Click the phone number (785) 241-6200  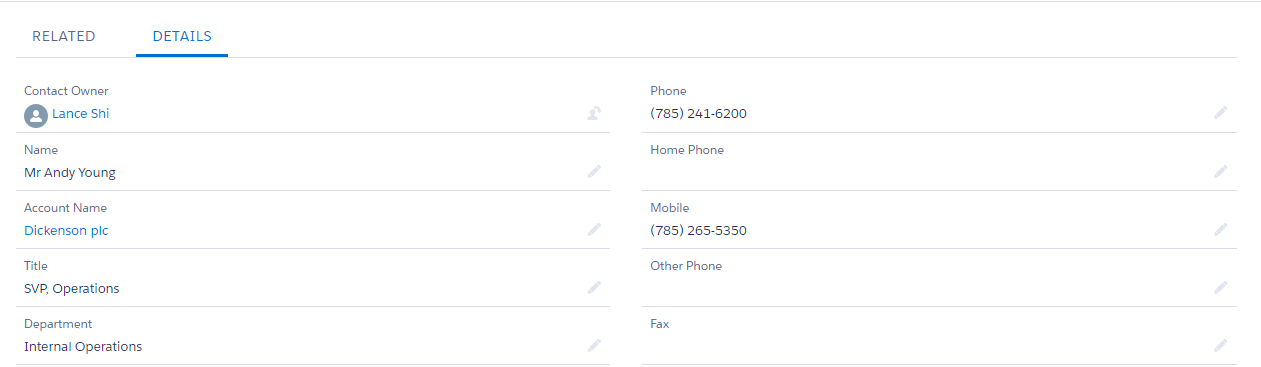click(698, 114)
